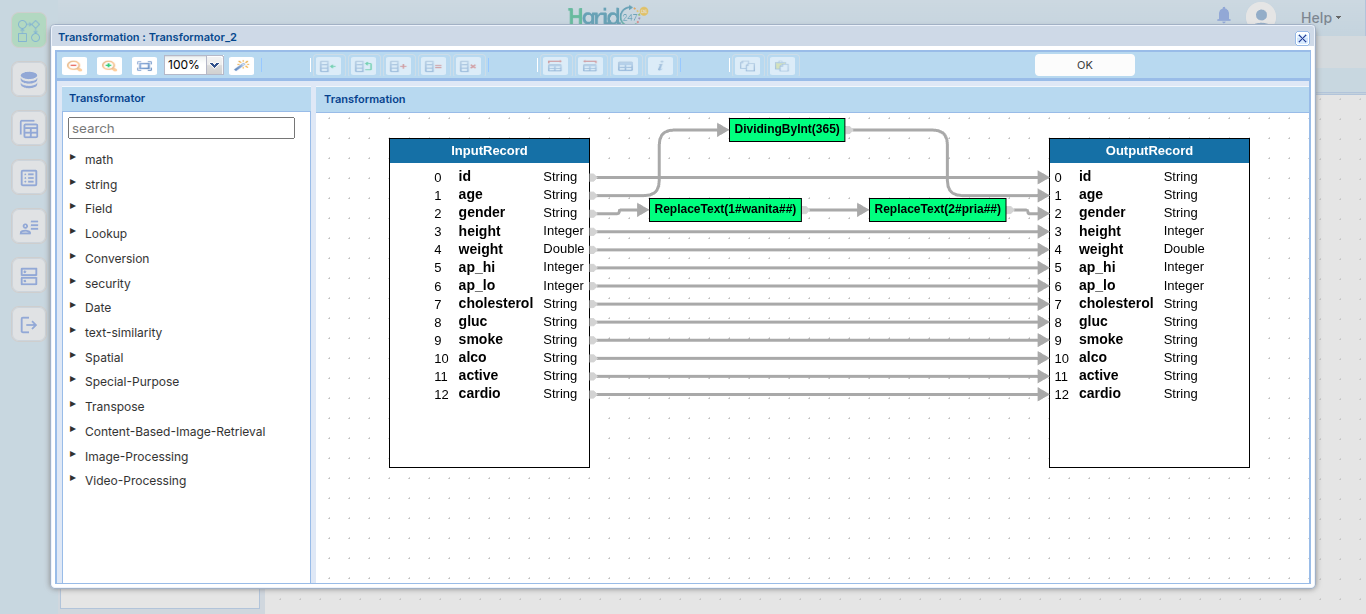Click the OutputRecord header
Image resolution: width=1366 pixels, height=614 pixels.
click(1149, 151)
